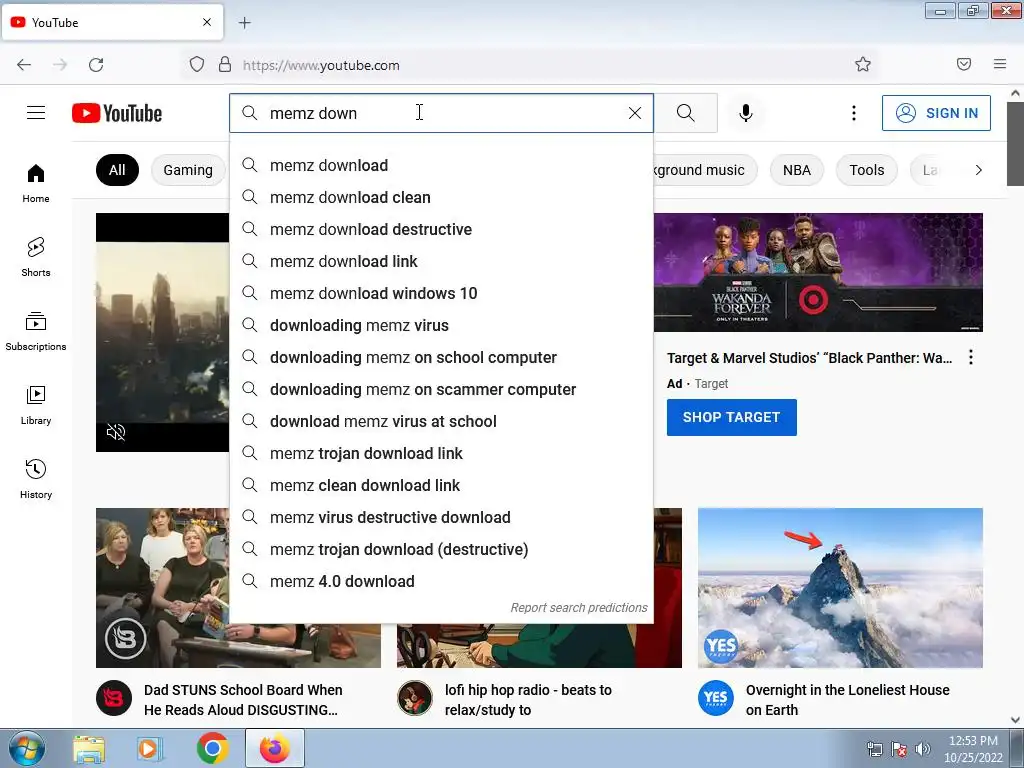The image size is (1024, 768).
Task: Close the YouTube tab
Action: (x=207, y=22)
